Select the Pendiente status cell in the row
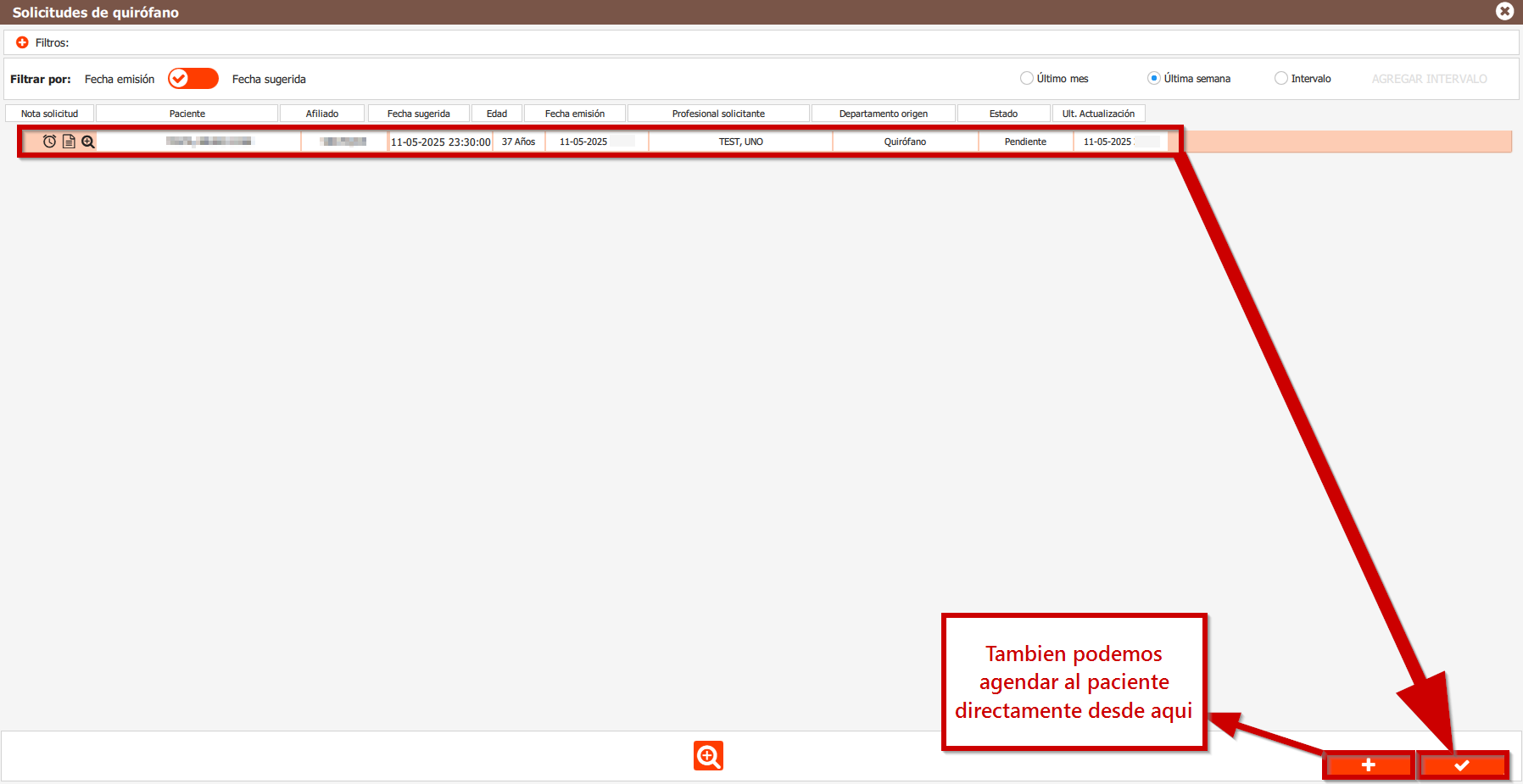Image resolution: width=1523 pixels, height=784 pixels. [x=1025, y=142]
